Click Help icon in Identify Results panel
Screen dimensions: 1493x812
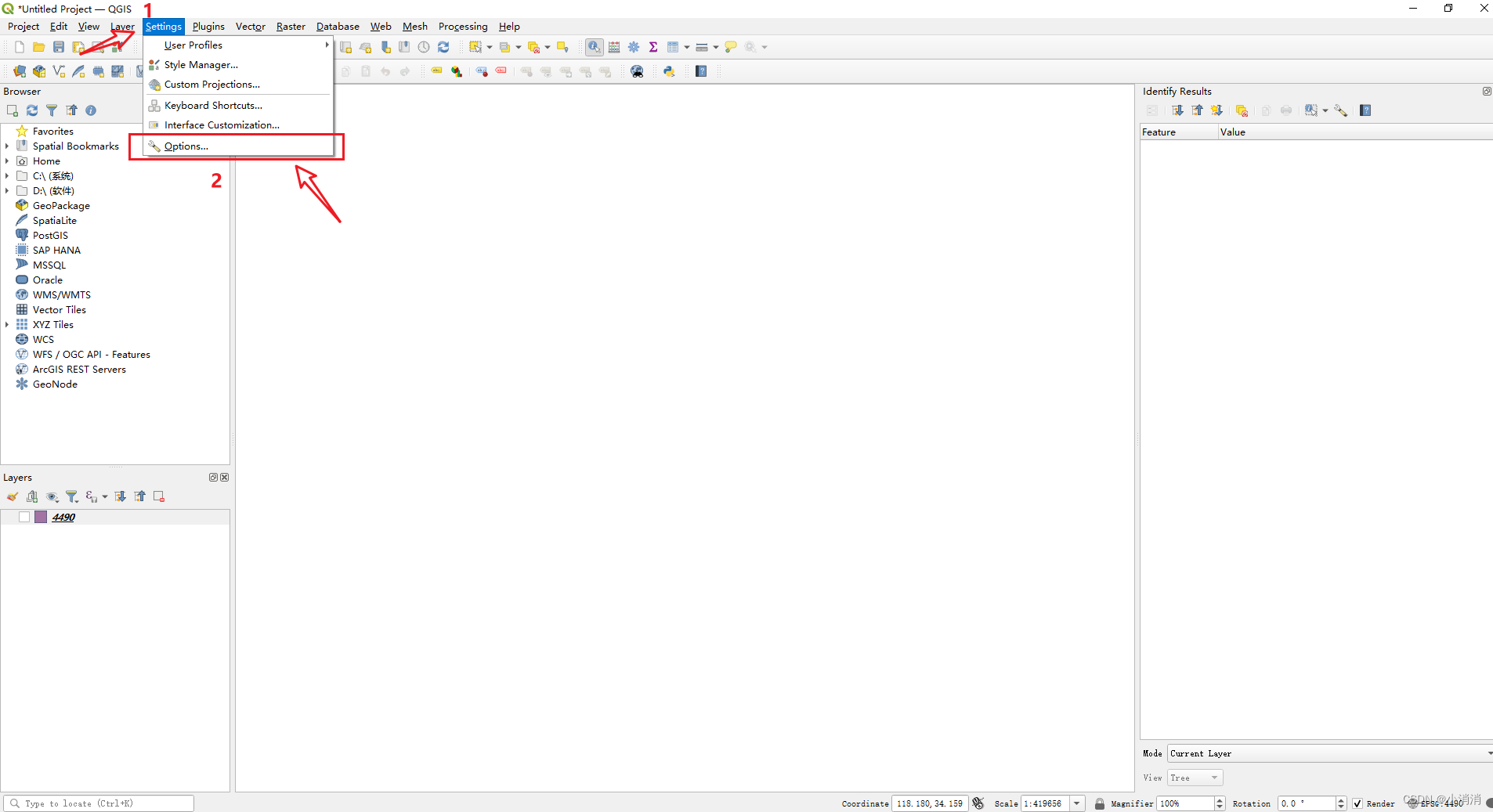[1365, 110]
